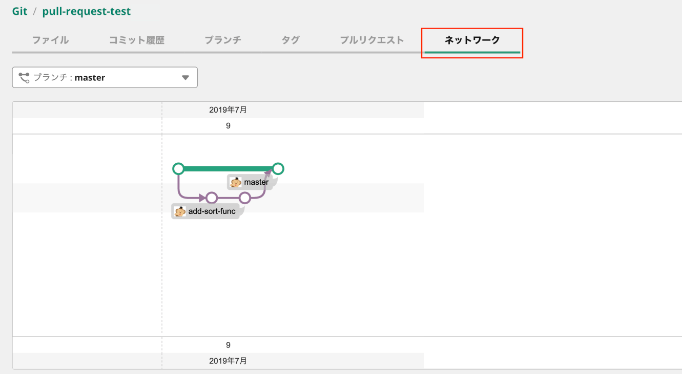Click the green master branch line
The height and width of the screenshot is (374, 682).
pos(228,169)
